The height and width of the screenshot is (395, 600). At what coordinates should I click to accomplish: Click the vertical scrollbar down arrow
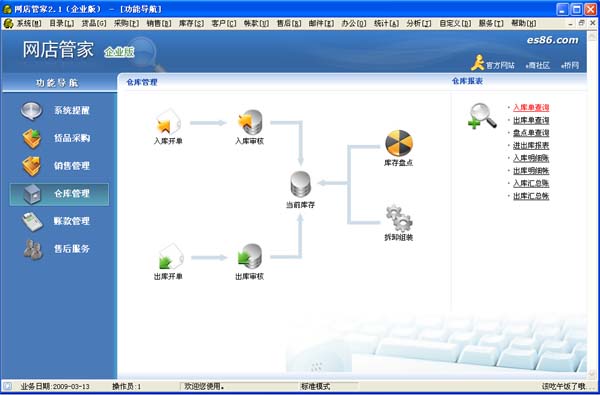[x=592, y=373]
